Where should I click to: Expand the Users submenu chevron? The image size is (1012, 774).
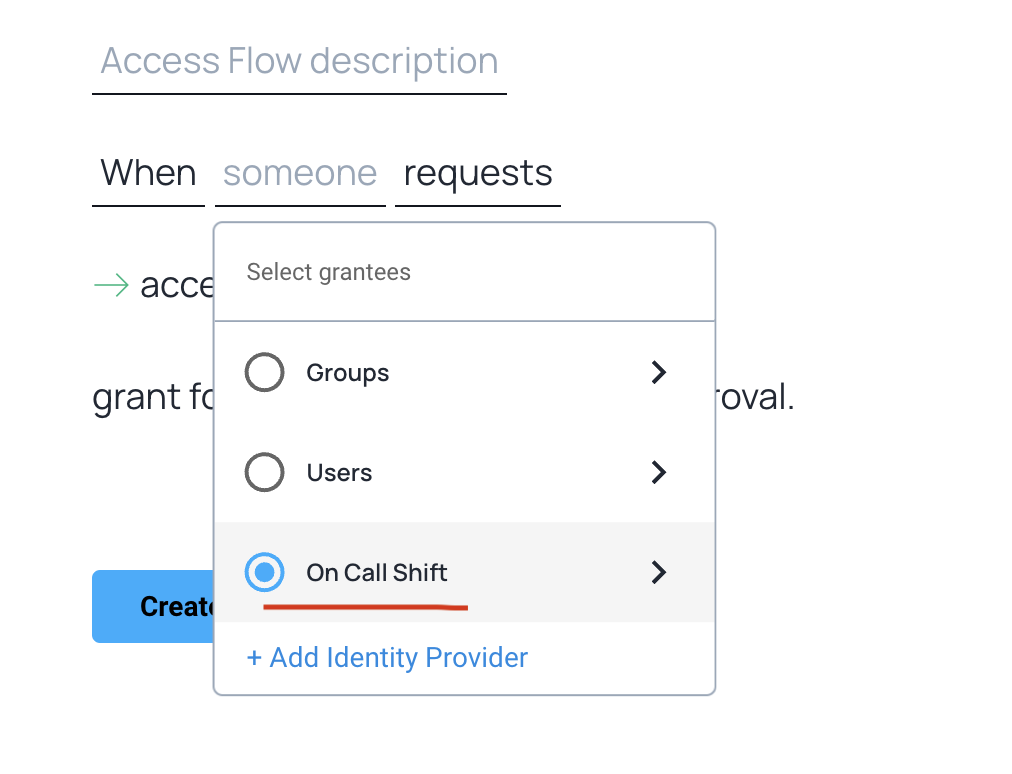coord(658,473)
